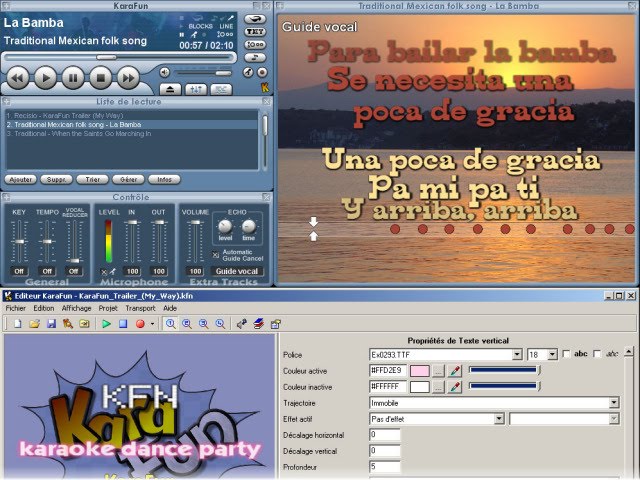This screenshot has height=480, width=640.
Task: Open the mixer controls panel button
Action: pos(196,89)
